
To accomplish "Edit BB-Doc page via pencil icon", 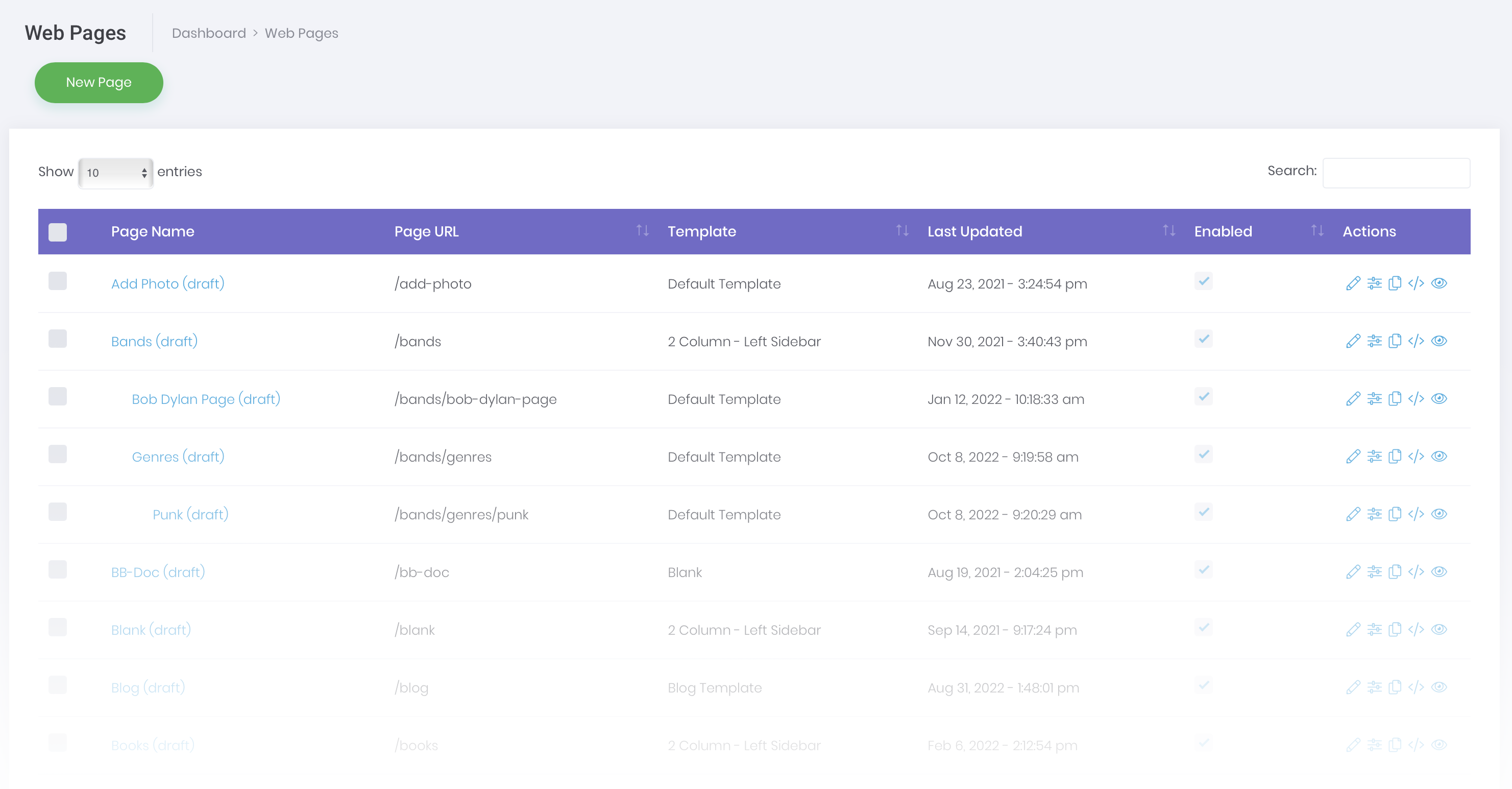I will click(x=1353, y=572).
